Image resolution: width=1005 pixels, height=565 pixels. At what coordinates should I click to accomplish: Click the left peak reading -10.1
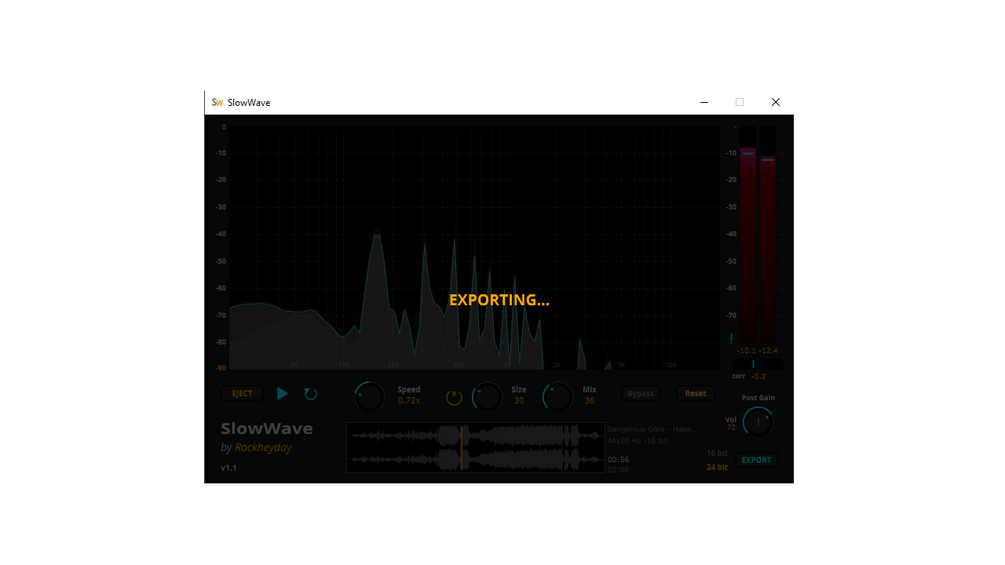pos(746,350)
